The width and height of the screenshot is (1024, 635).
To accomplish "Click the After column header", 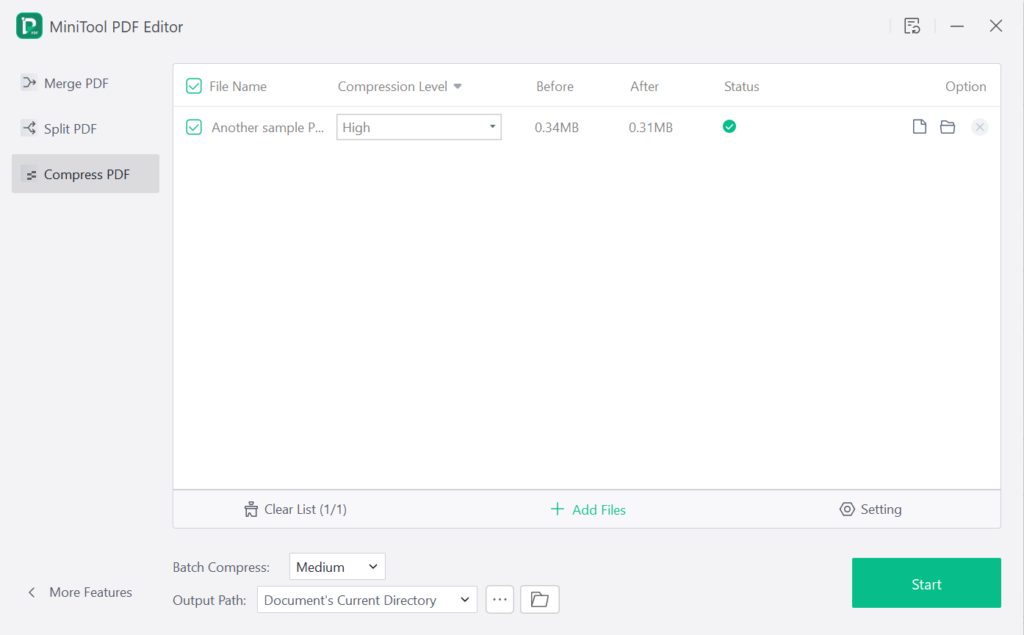I will 645,86.
